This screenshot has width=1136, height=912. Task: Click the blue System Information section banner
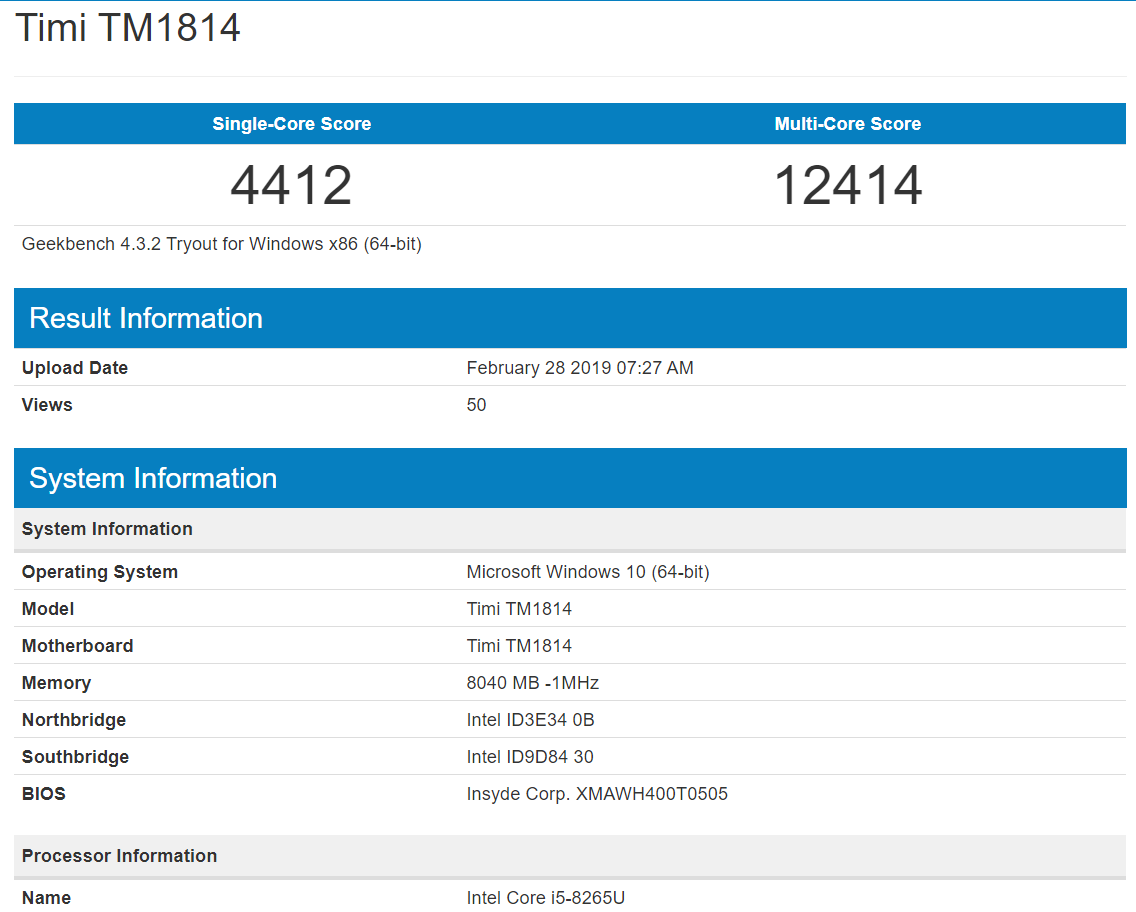(153, 478)
